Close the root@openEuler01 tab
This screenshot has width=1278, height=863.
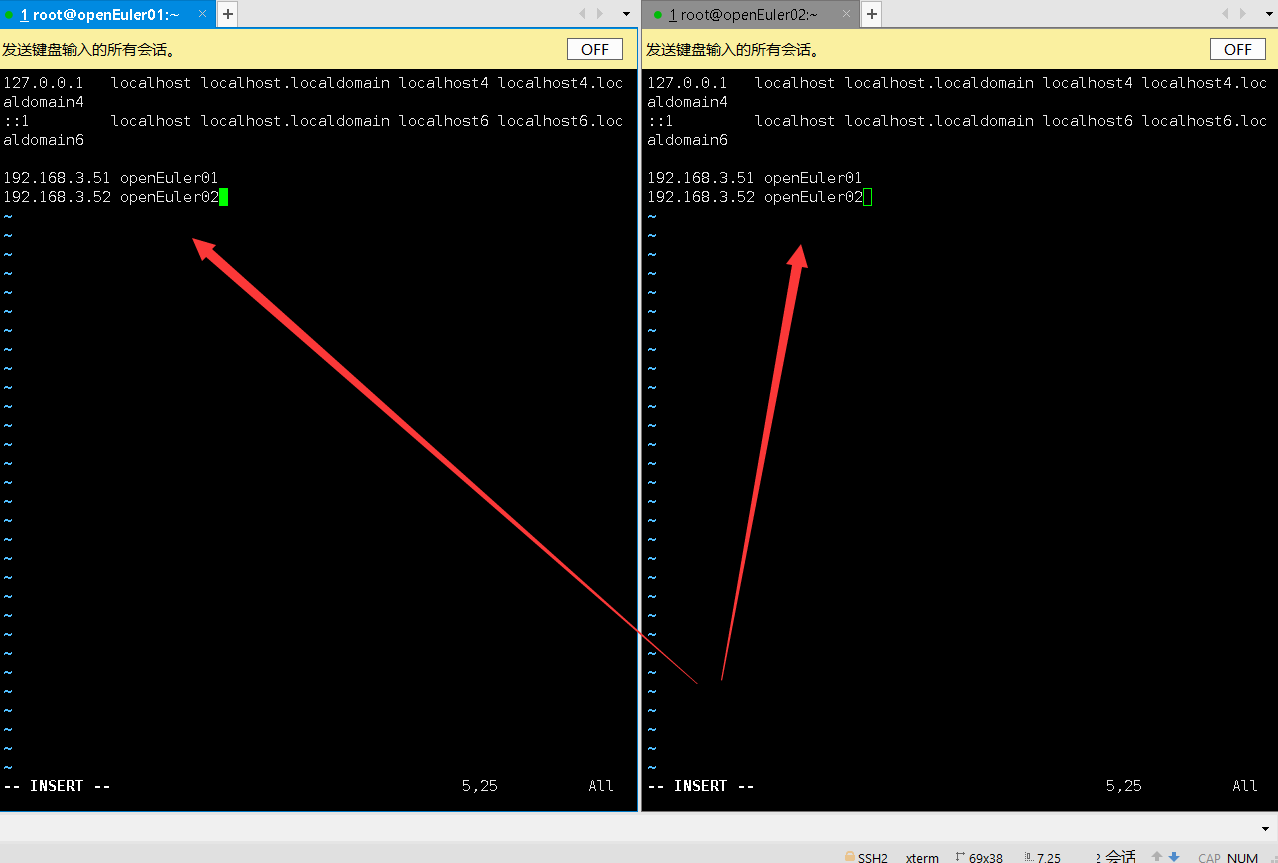click(x=204, y=14)
